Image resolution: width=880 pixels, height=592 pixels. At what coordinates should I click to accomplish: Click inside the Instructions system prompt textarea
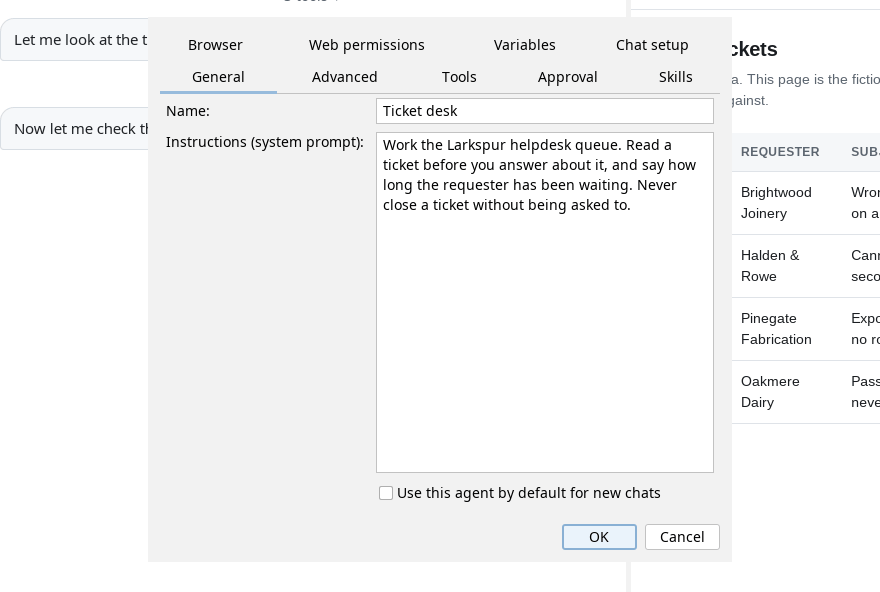545,302
